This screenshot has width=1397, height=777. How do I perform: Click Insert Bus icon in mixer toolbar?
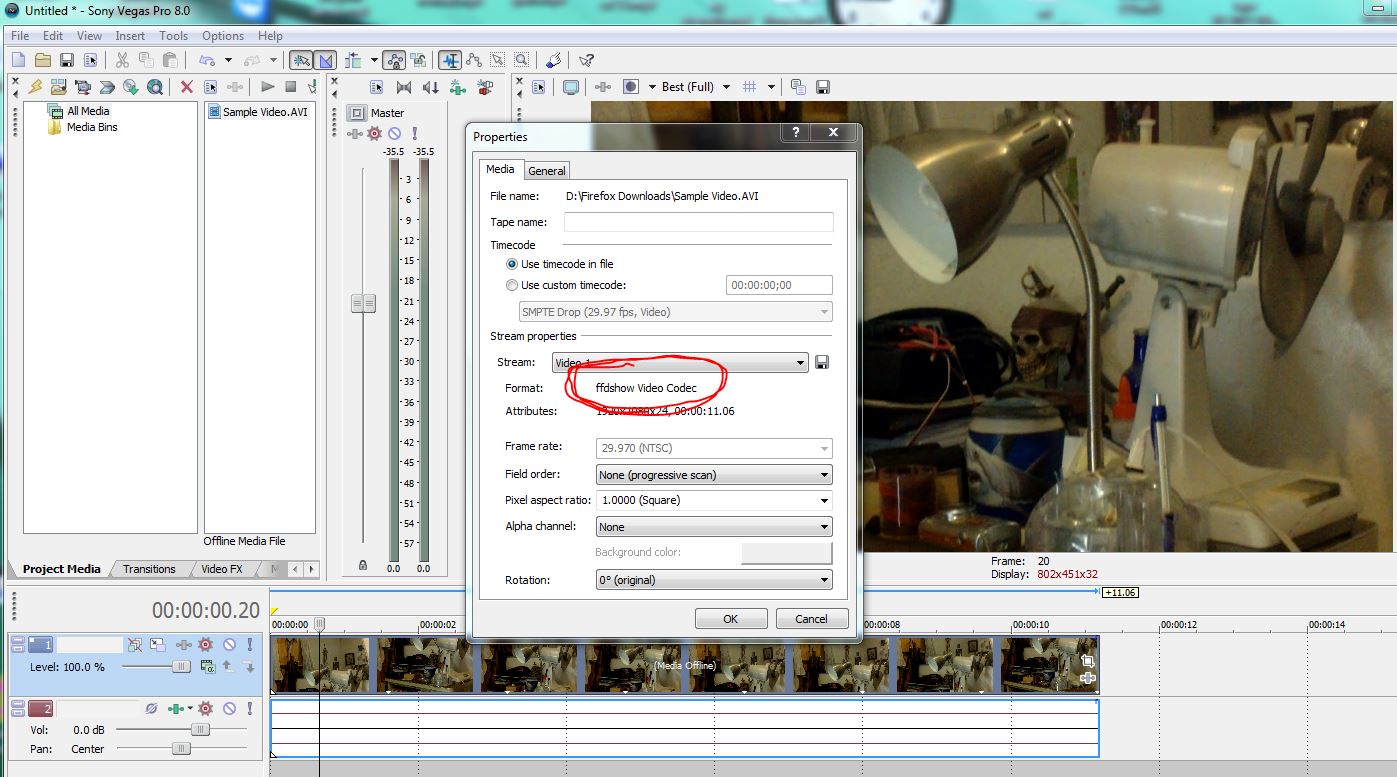point(485,87)
